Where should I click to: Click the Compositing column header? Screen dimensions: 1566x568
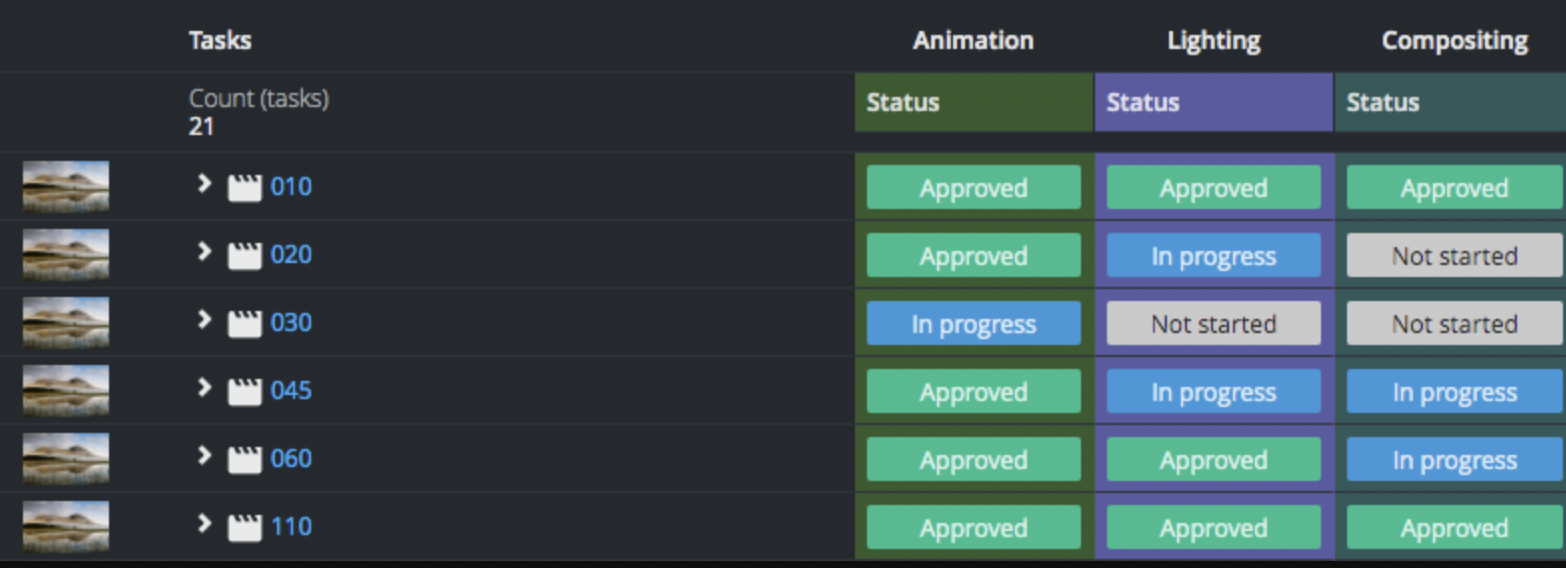(x=1454, y=41)
